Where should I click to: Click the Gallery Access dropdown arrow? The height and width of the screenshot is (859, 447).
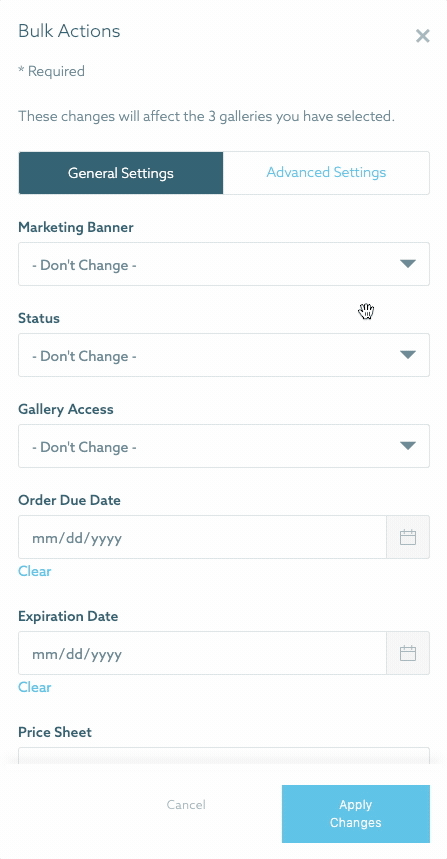pos(408,446)
